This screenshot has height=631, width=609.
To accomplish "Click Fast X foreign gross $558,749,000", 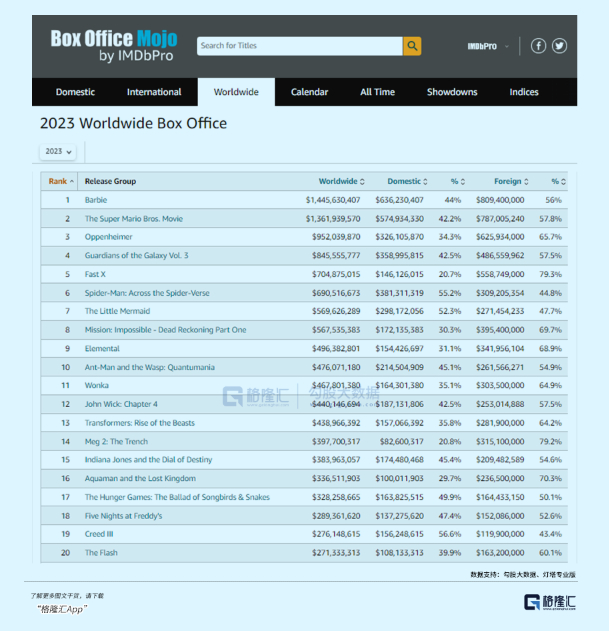I will pos(500,274).
